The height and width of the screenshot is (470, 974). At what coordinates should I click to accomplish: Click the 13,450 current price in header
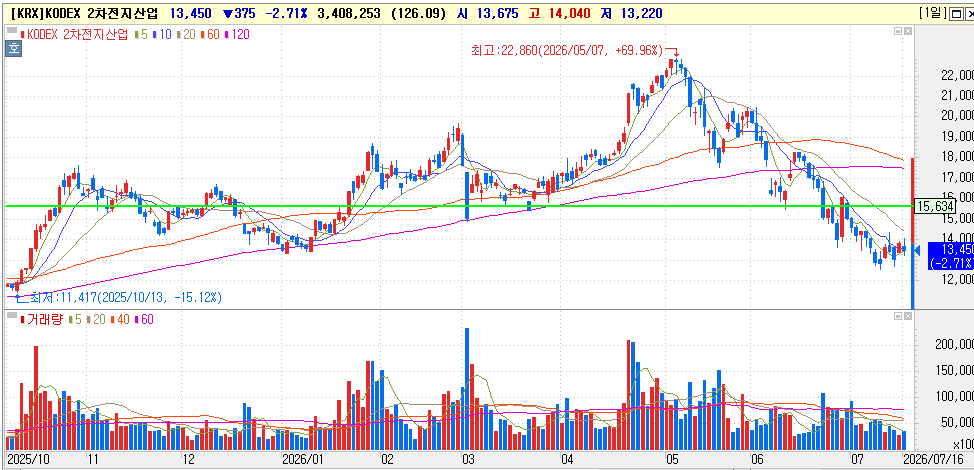[191, 13]
